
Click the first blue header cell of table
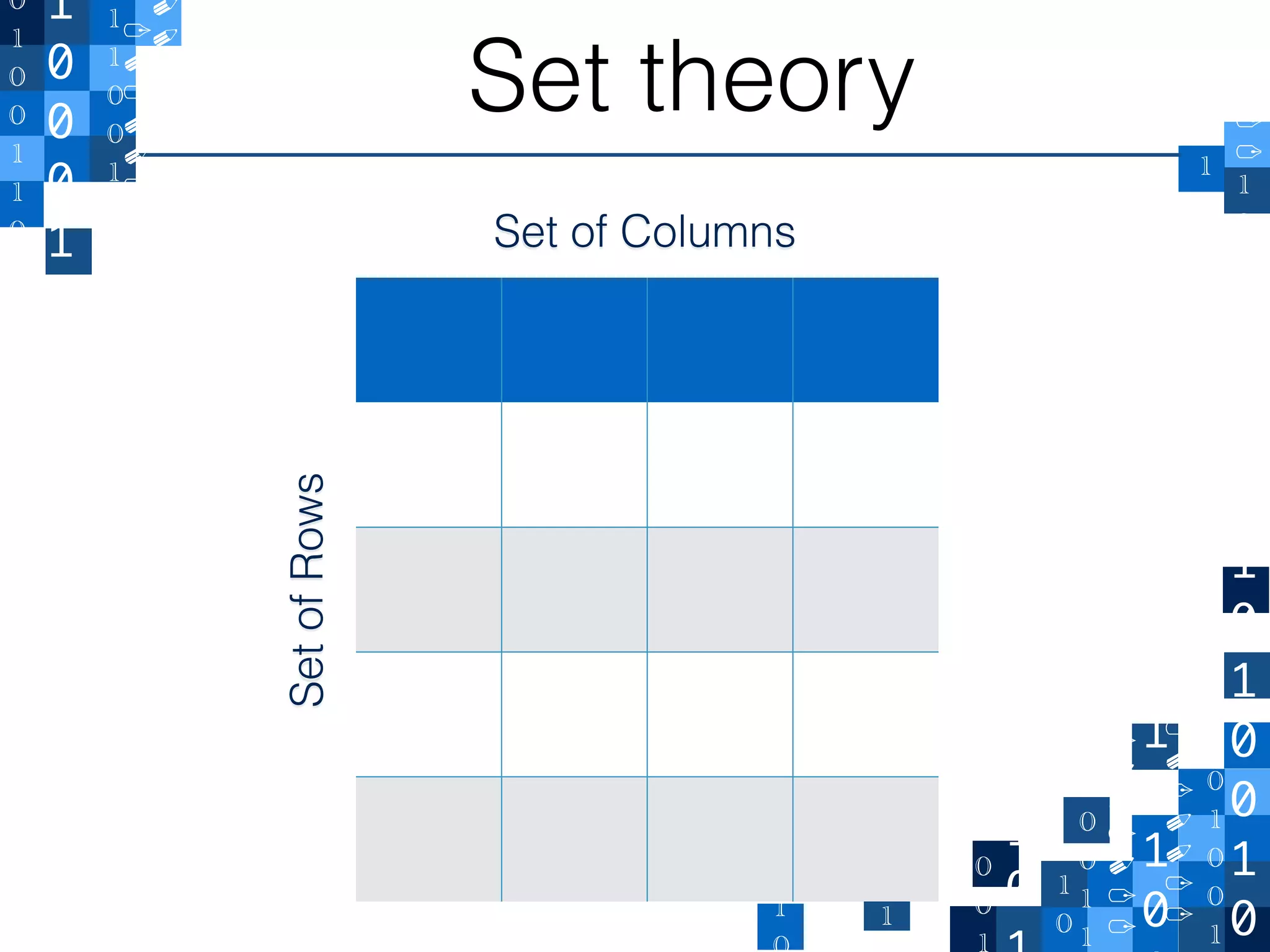[x=429, y=340]
